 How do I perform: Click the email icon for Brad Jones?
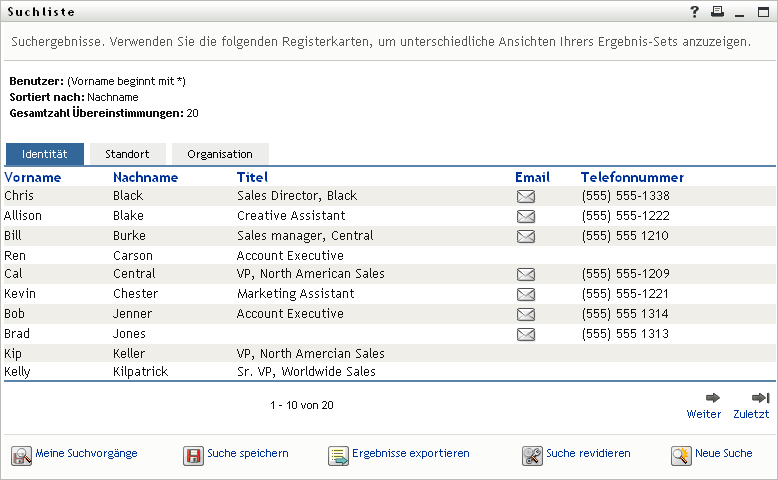[x=525, y=334]
